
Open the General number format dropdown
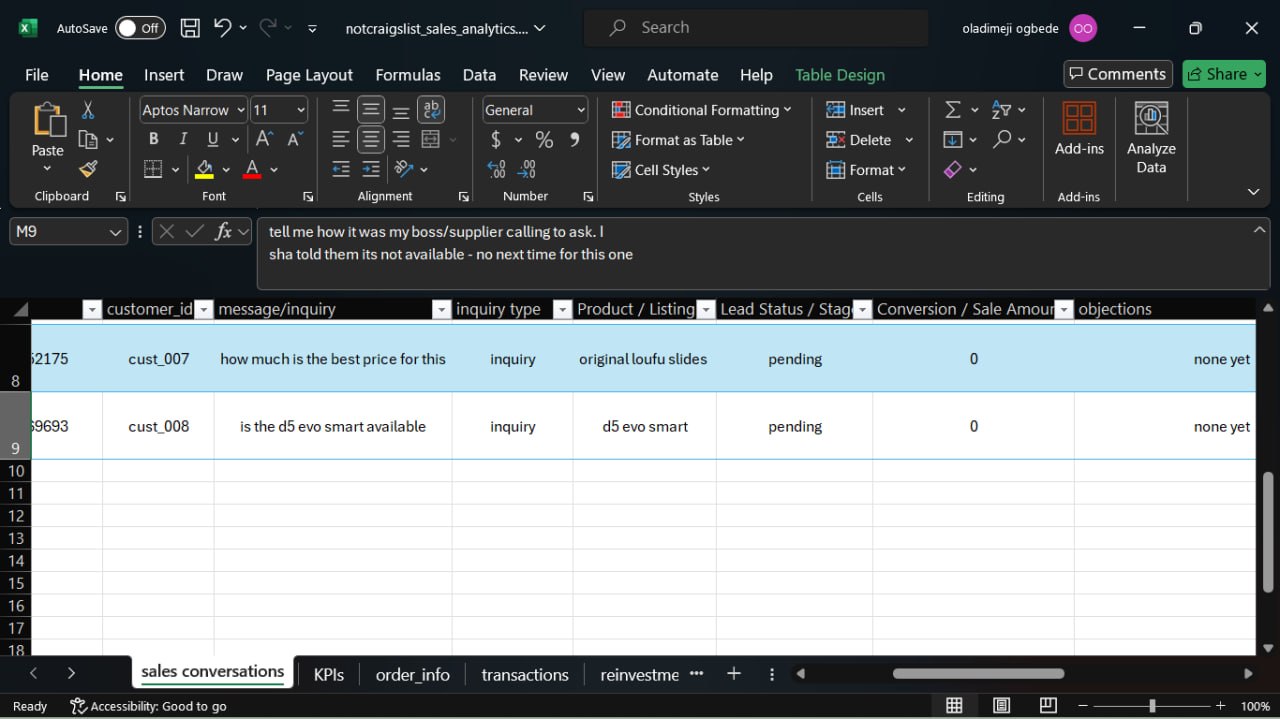(581, 110)
